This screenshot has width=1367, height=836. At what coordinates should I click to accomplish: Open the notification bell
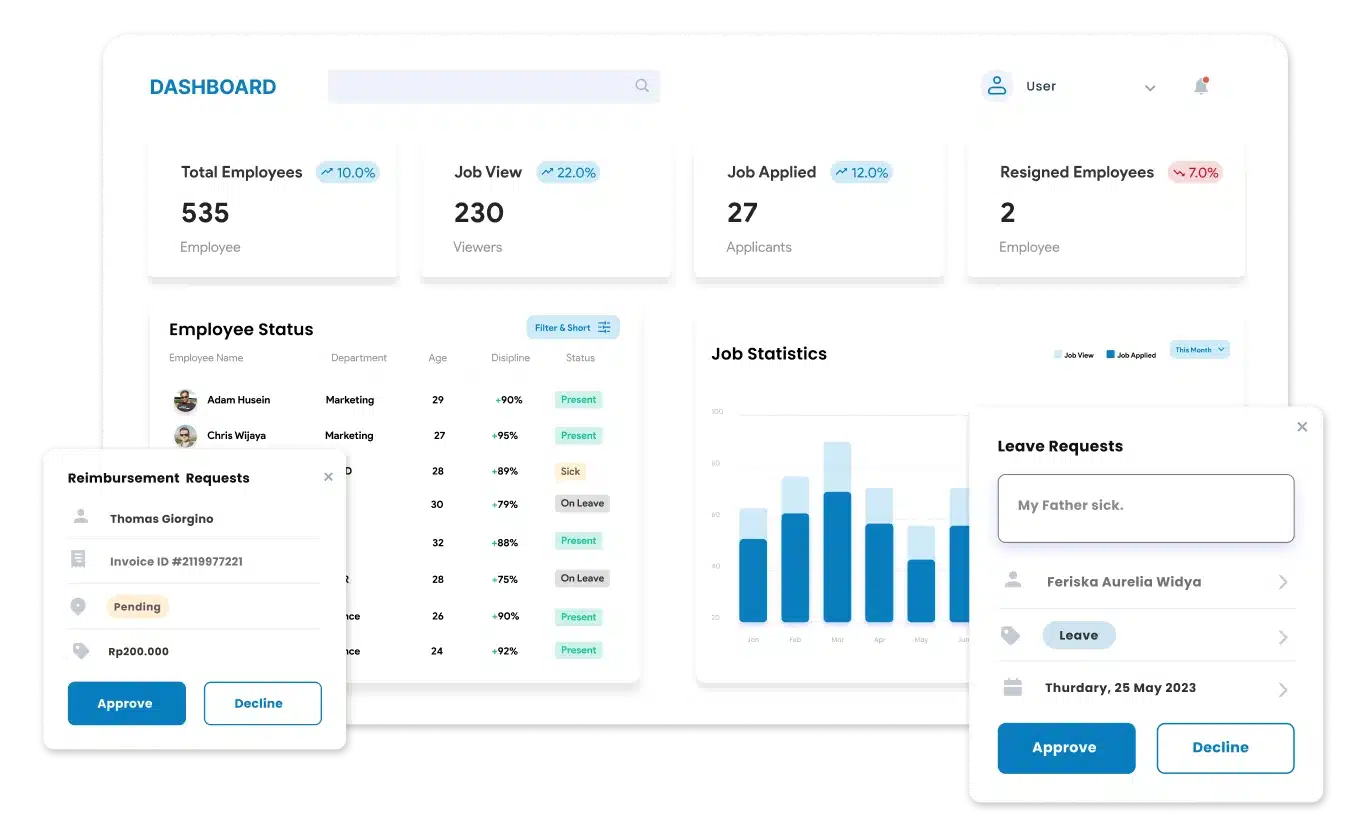point(1201,86)
